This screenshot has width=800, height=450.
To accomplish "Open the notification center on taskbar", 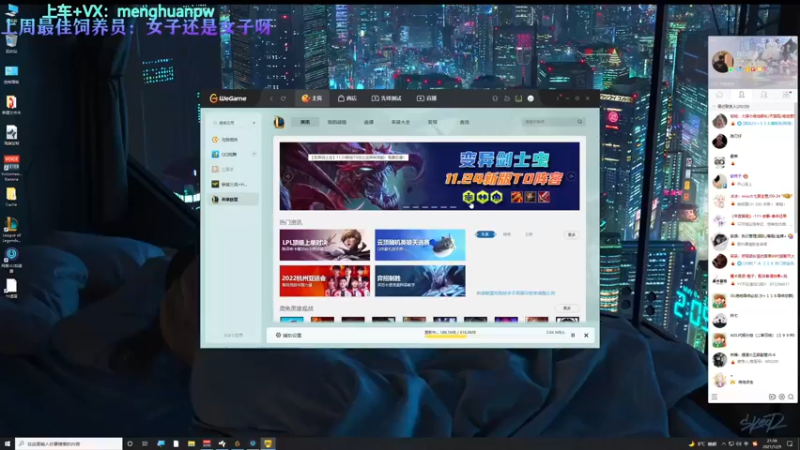I will coord(790,444).
